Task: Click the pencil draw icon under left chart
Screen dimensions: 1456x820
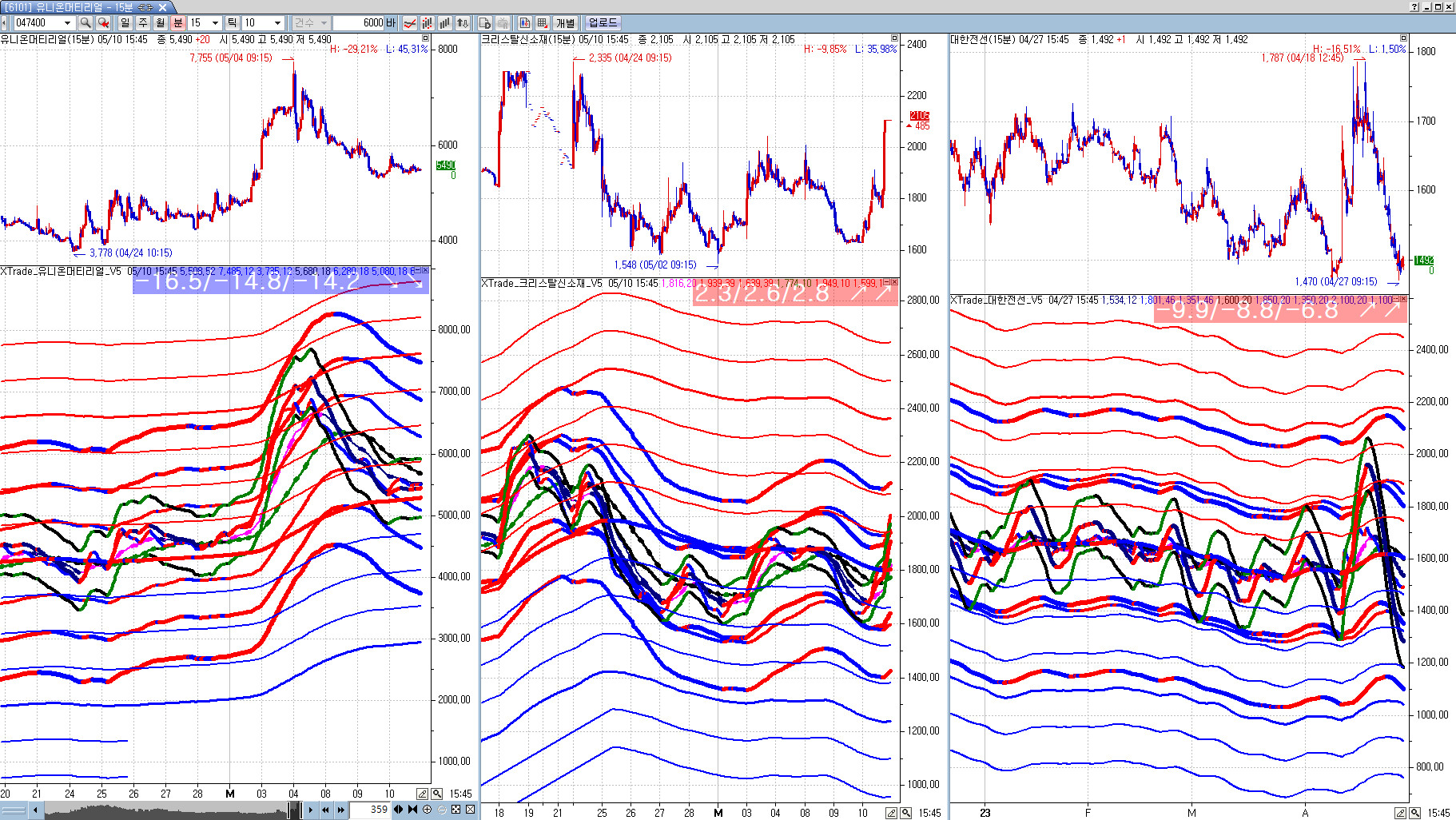Action: 422,794
